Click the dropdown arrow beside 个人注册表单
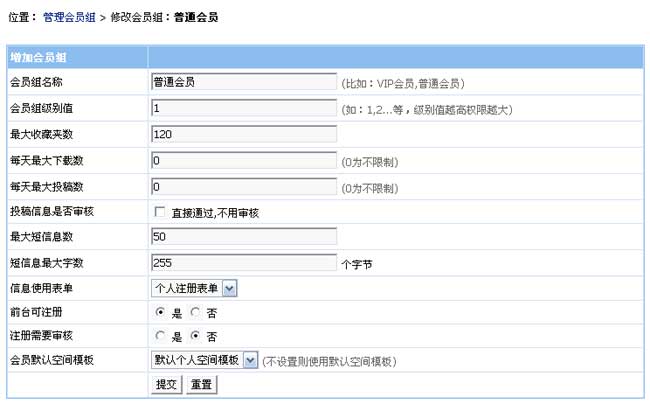Image resolution: width=650 pixels, height=404 pixels. point(229,289)
